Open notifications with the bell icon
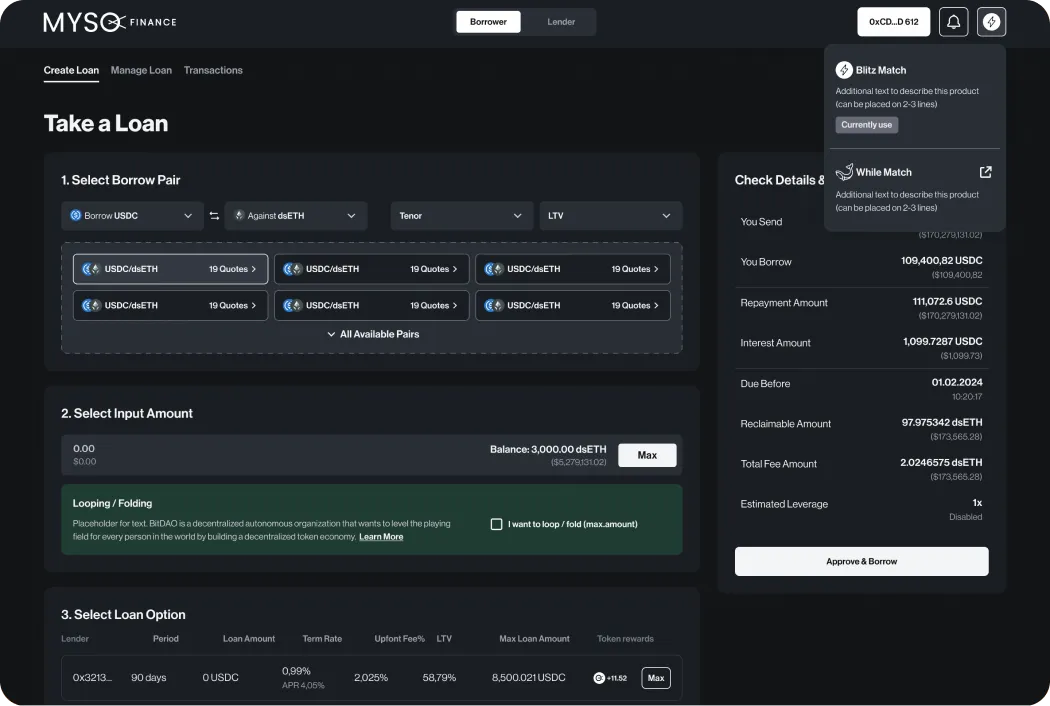This screenshot has height=706, width=1050. click(x=953, y=21)
